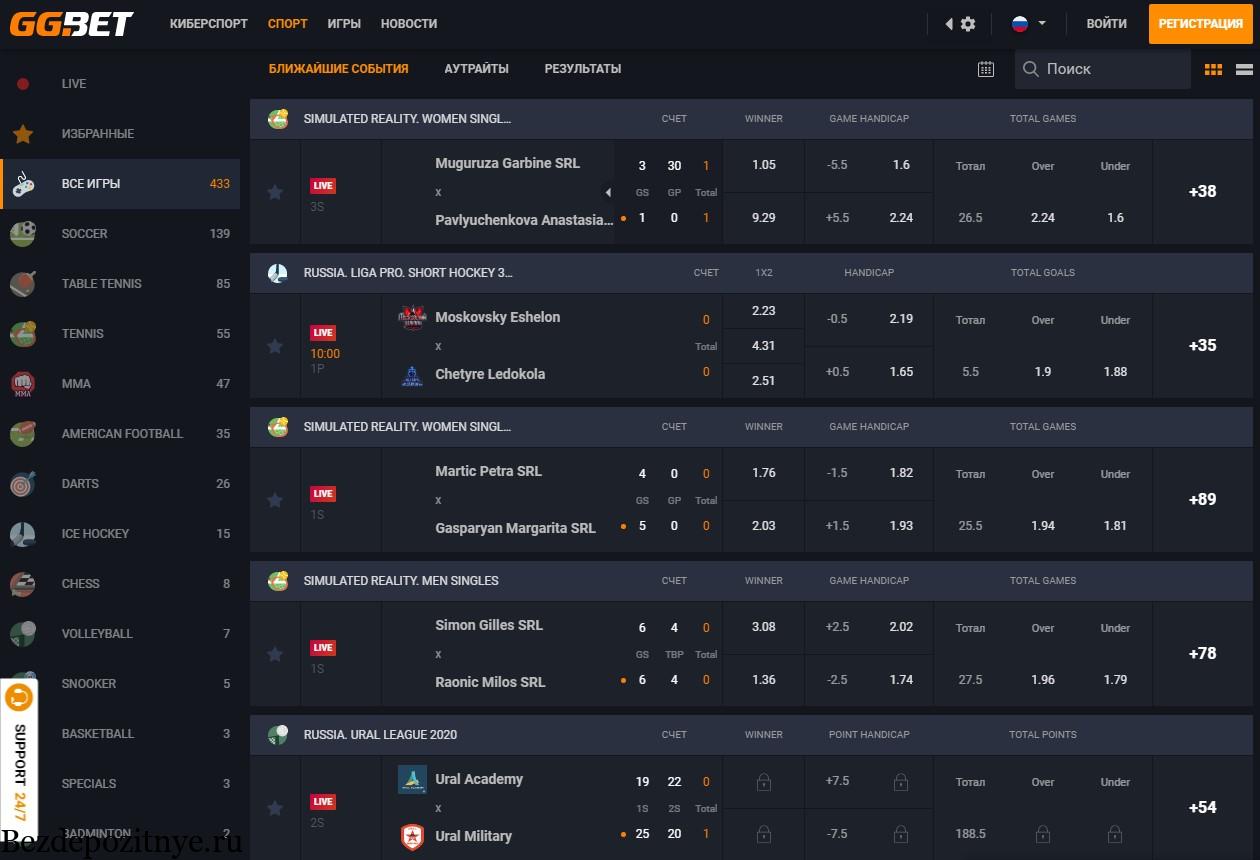Favorite the Ural Academy match star
Viewport: 1260px width, 860px height.
275,808
